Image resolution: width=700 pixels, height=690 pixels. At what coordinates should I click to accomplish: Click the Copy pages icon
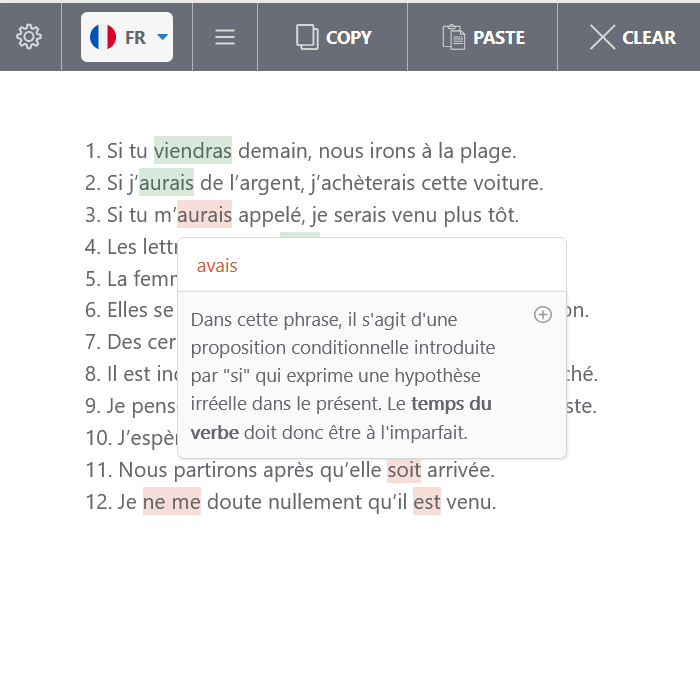307,37
